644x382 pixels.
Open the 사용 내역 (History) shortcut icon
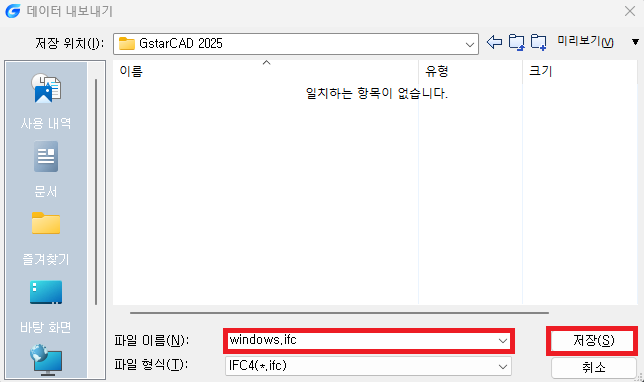(46, 88)
